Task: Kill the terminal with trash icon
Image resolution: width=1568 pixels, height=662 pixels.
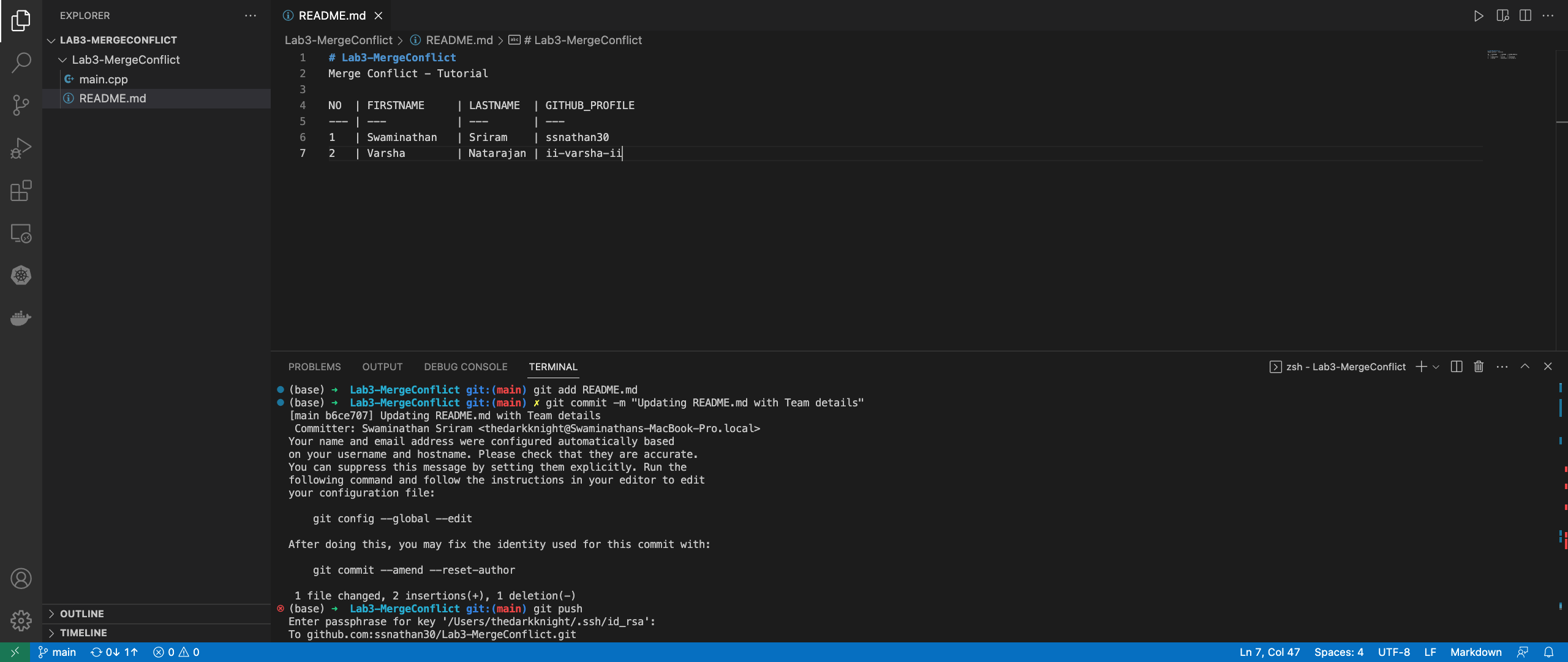Action: (x=1479, y=367)
